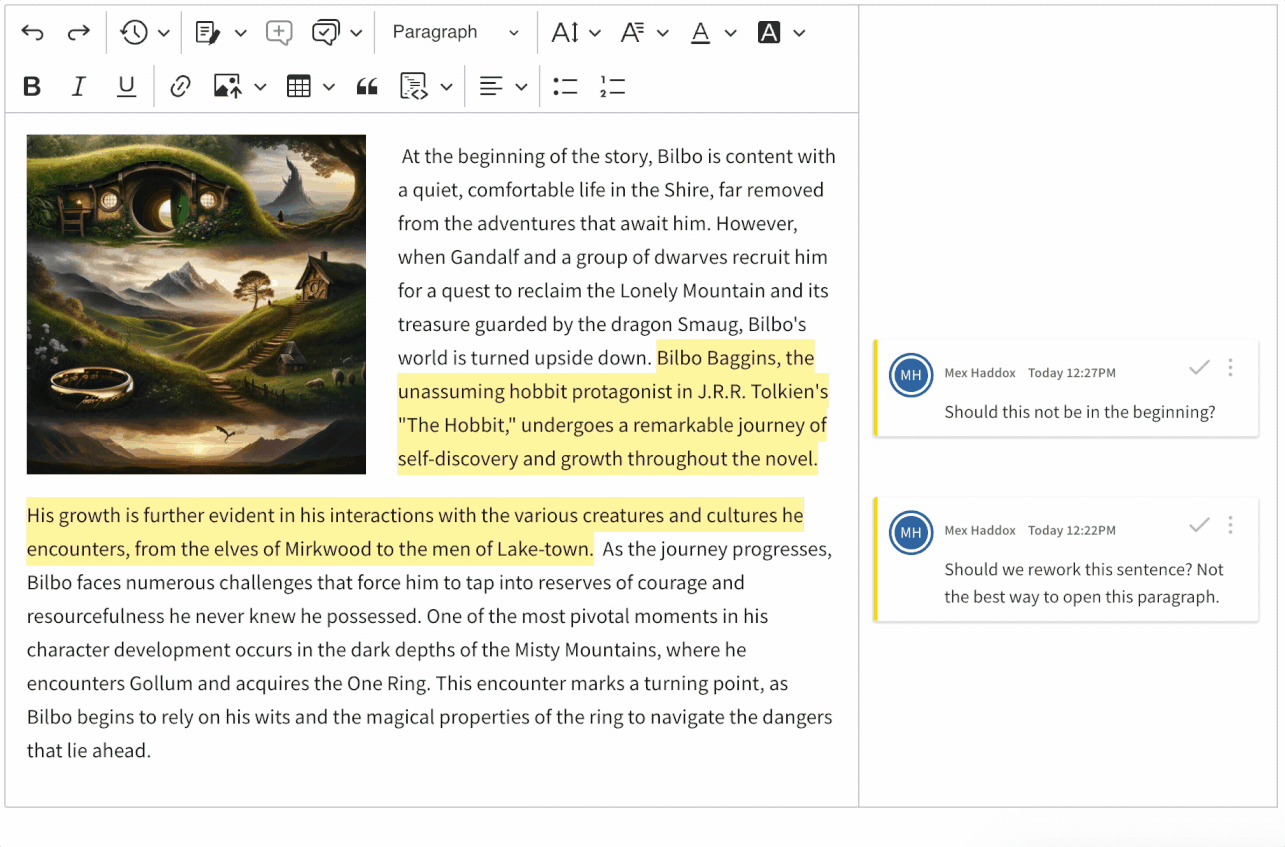Open font size dropdown
Image resolution: width=1285 pixels, height=847 pixels.
[x=575, y=33]
